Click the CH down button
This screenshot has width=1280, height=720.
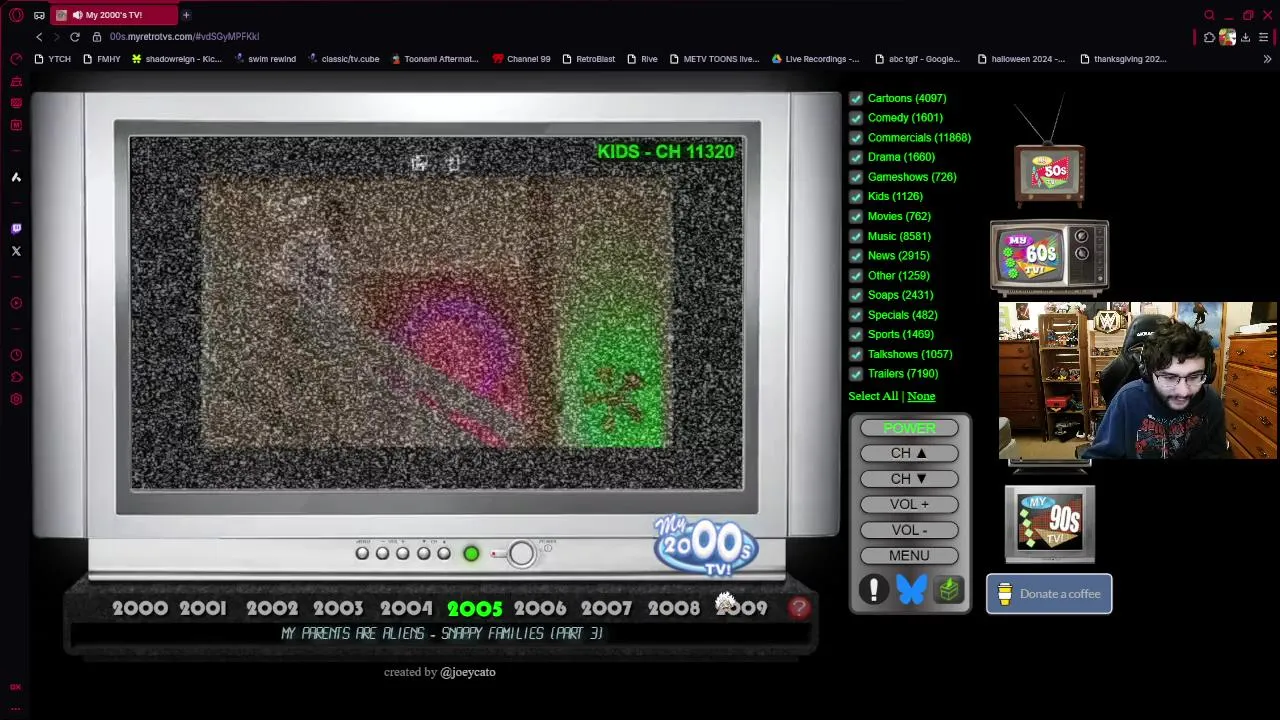[909, 479]
